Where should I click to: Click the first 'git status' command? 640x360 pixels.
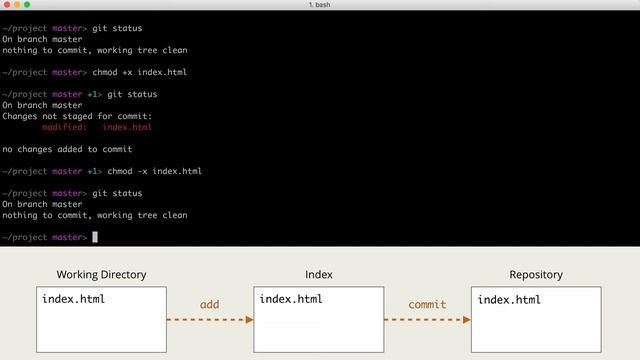pos(117,29)
